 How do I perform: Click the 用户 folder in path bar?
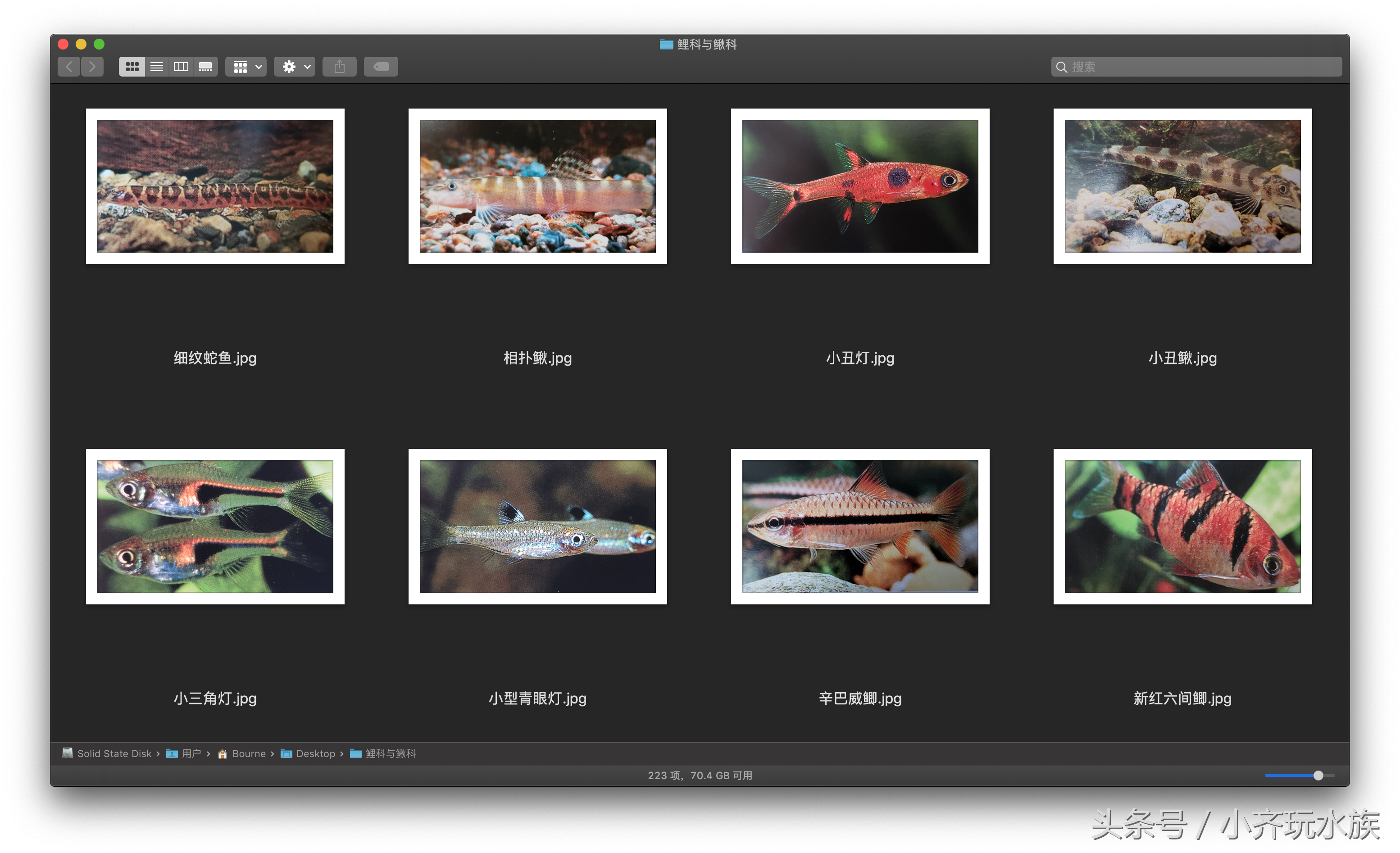[x=183, y=753]
